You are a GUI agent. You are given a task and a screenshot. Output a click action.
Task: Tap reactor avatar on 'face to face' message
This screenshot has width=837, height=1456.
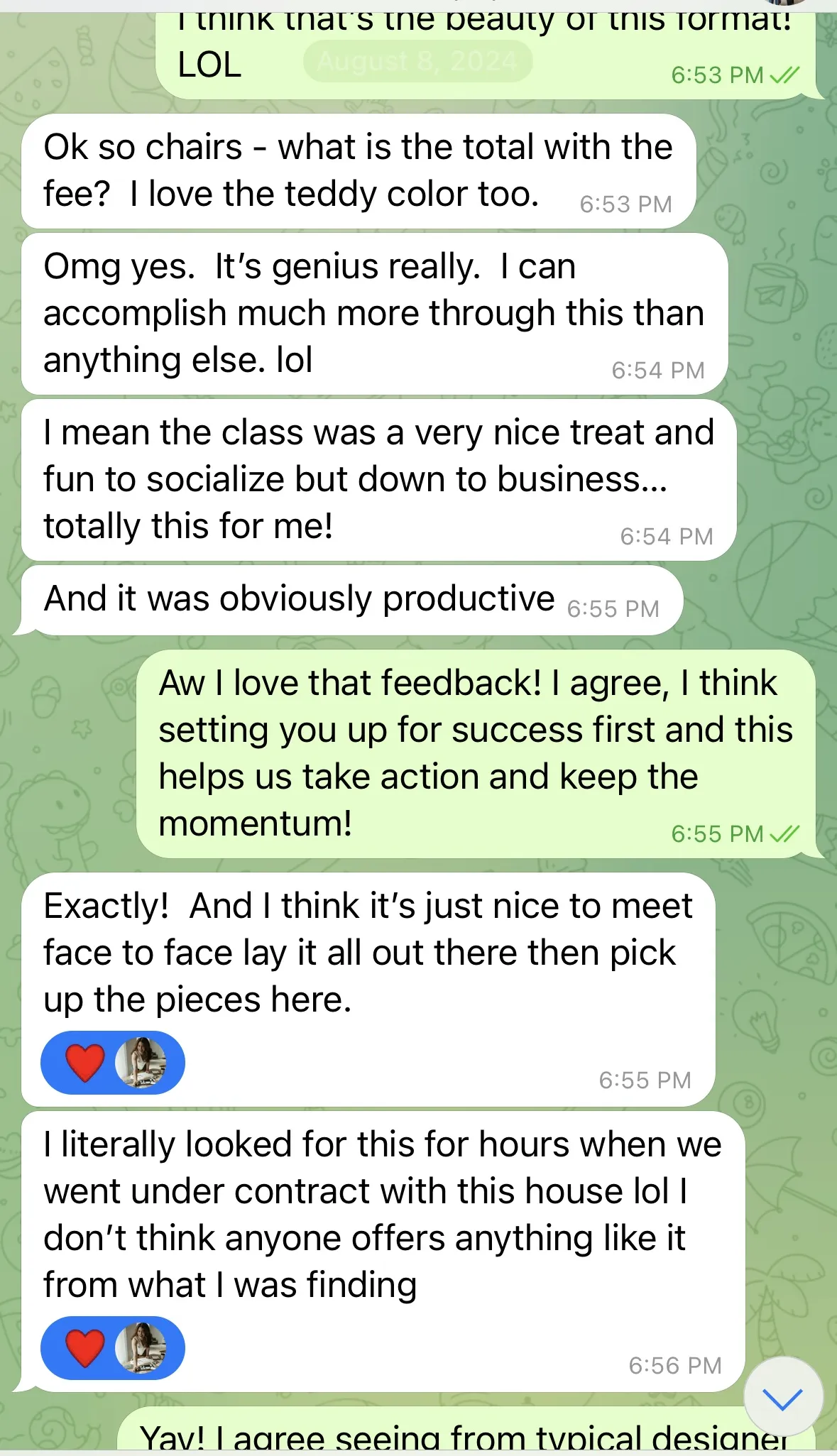[x=141, y=1063]
